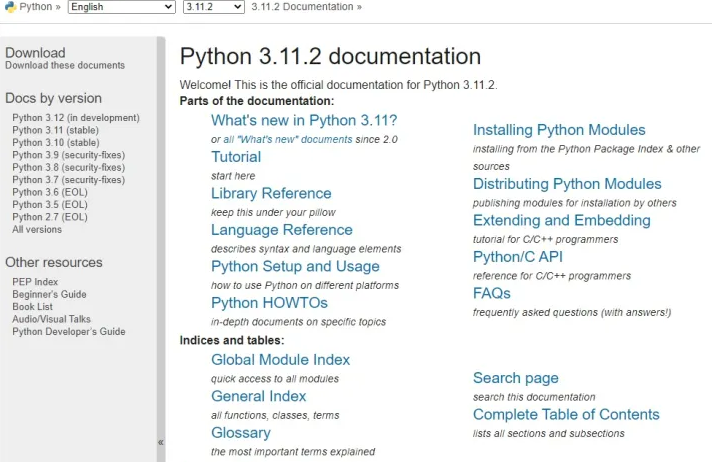Click 'lists all sections and subsections' text
This screenshot has height=462, width=712.
pos(549,433)
